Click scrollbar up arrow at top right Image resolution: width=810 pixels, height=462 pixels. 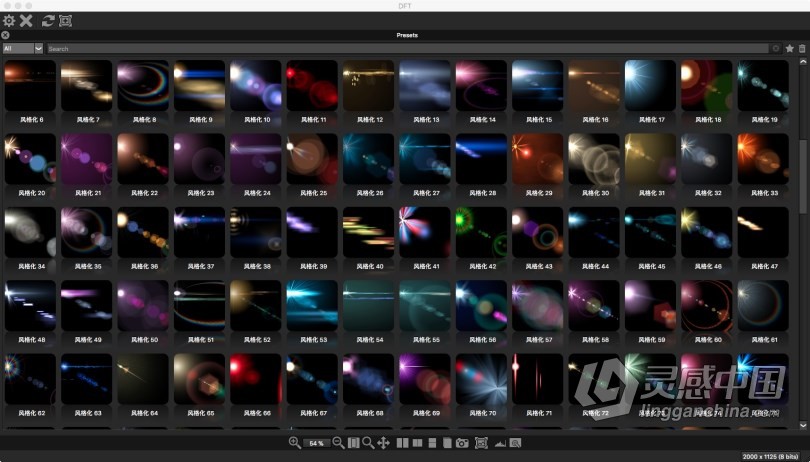click(803, 61)
